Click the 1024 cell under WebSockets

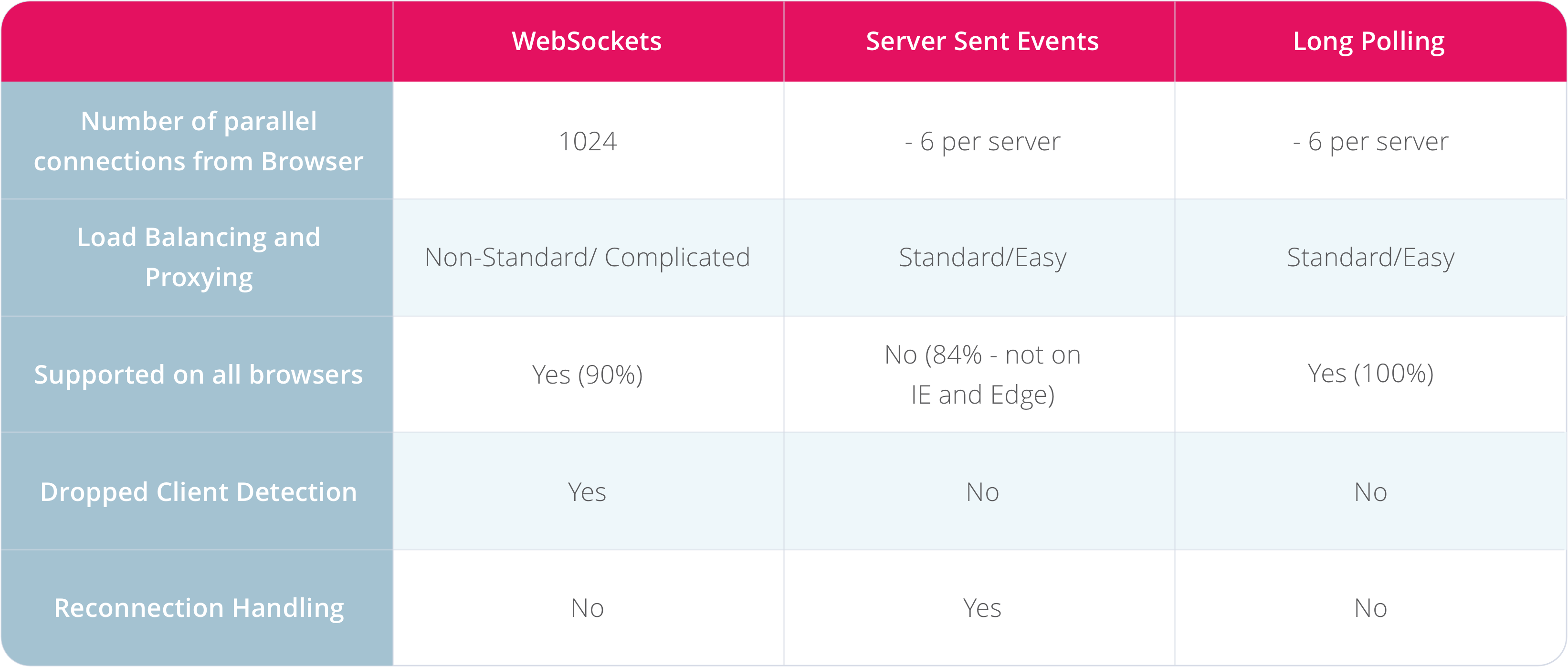[x=588, y=141]
